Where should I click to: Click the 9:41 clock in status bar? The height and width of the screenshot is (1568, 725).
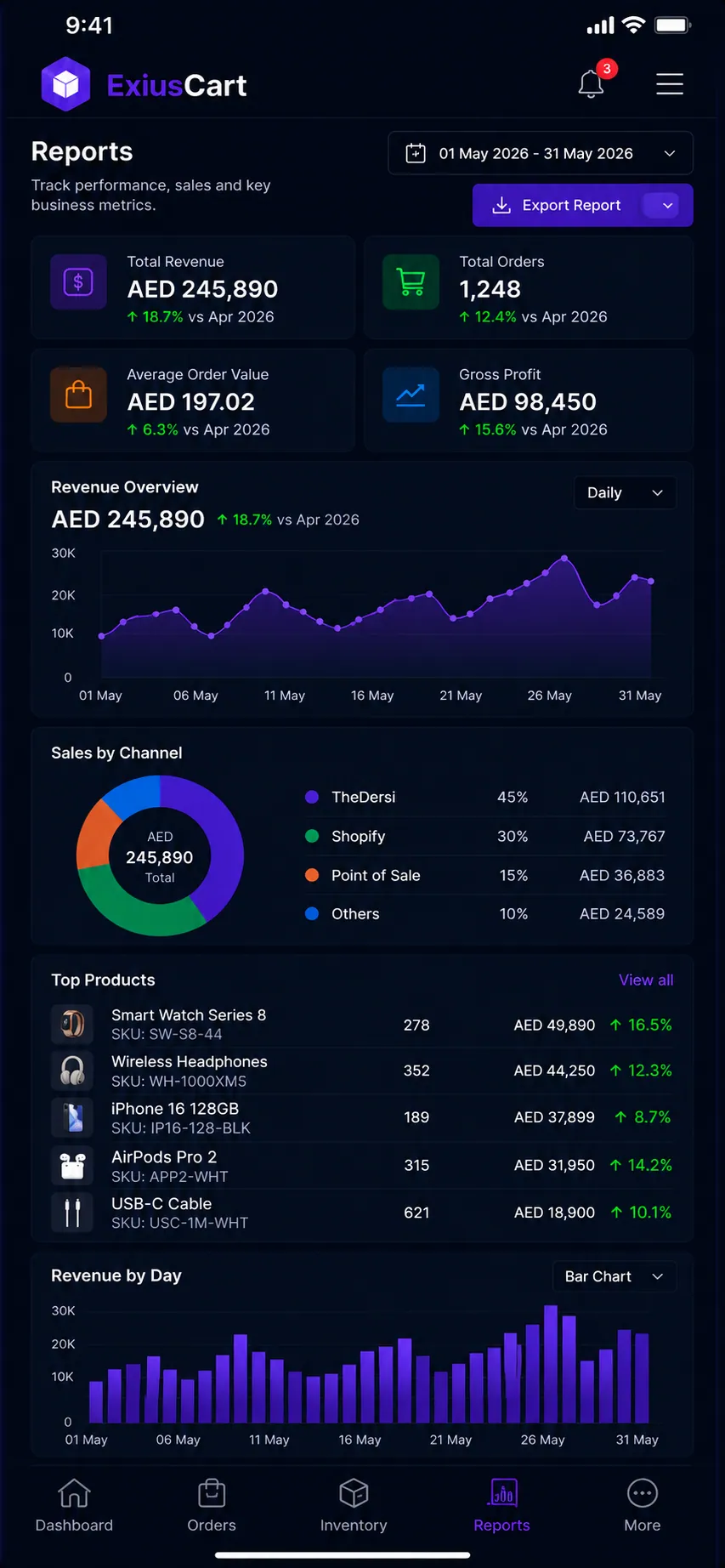click(89, 26)
